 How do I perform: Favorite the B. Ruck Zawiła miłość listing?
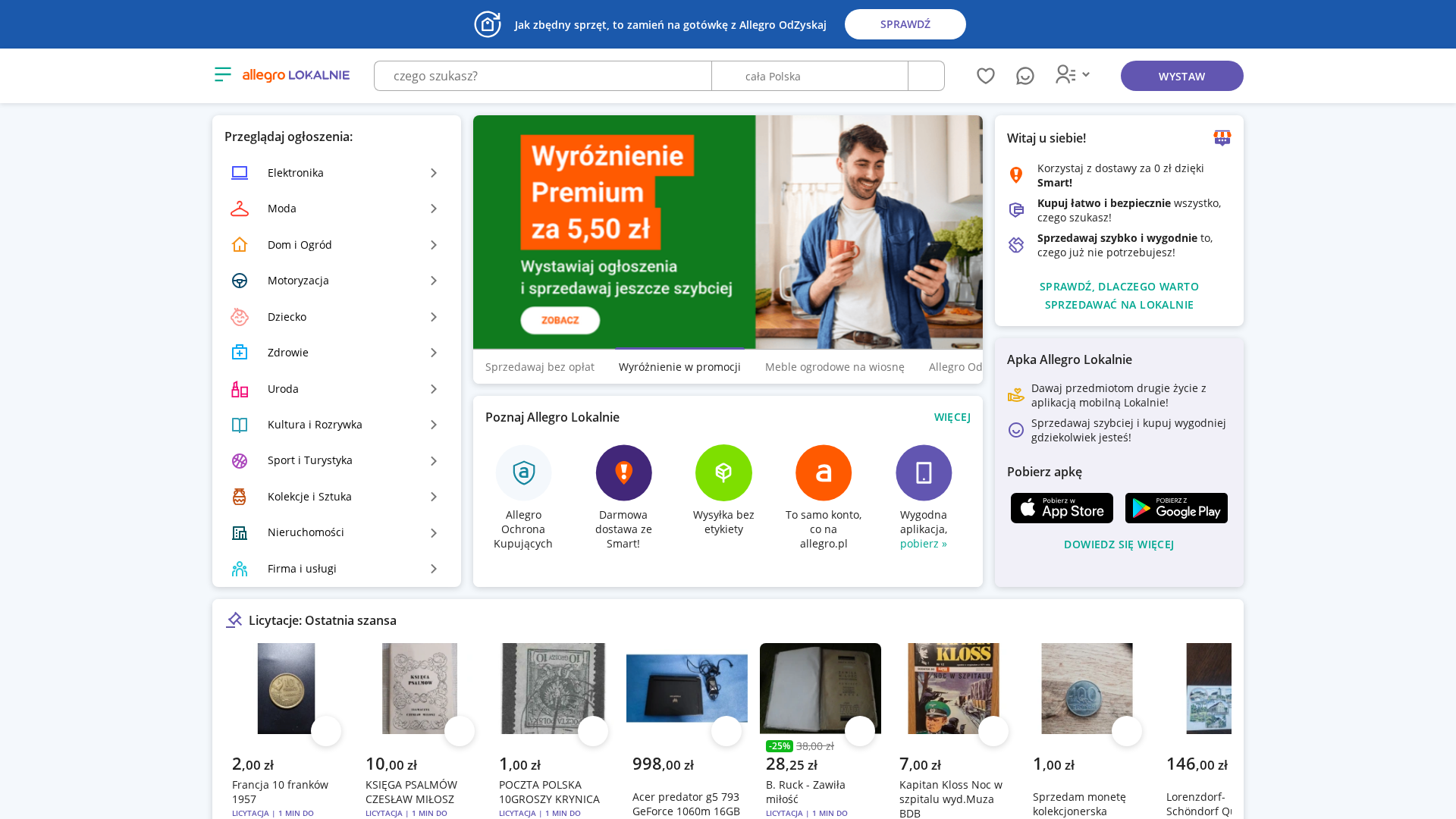click(860, 731)
